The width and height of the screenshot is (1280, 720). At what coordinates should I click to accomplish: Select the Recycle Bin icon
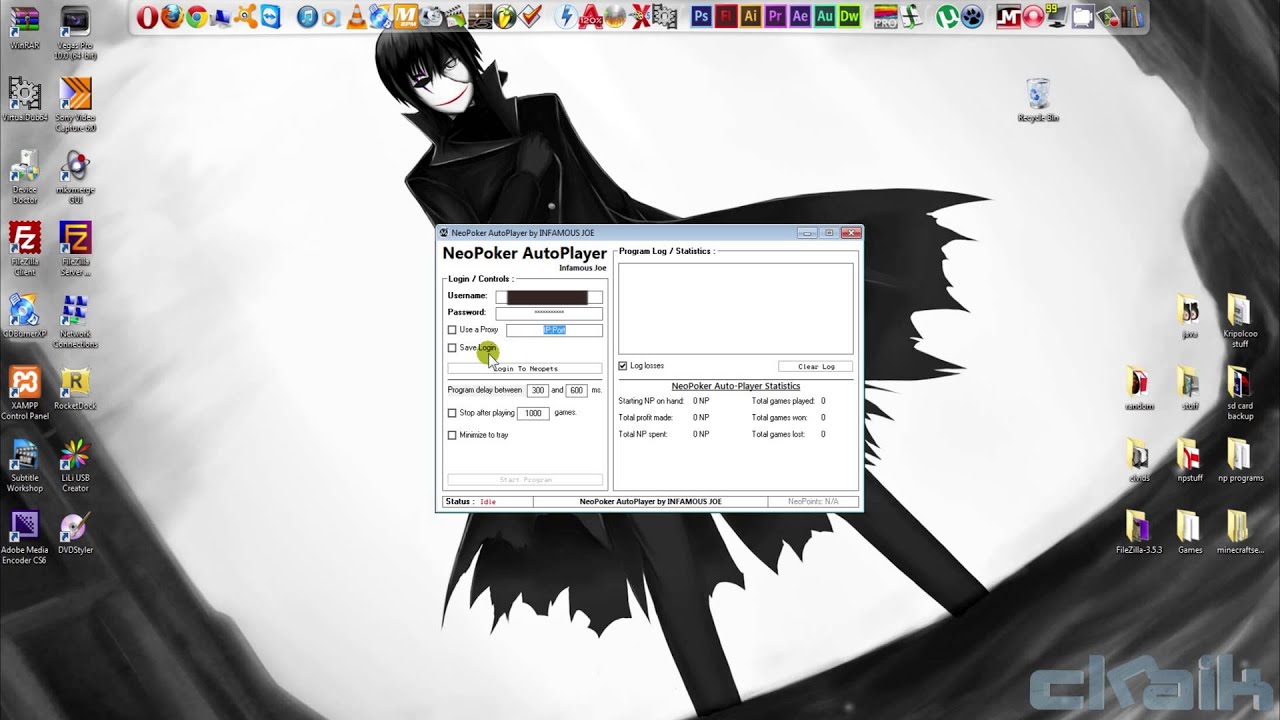pos(1038,98)
